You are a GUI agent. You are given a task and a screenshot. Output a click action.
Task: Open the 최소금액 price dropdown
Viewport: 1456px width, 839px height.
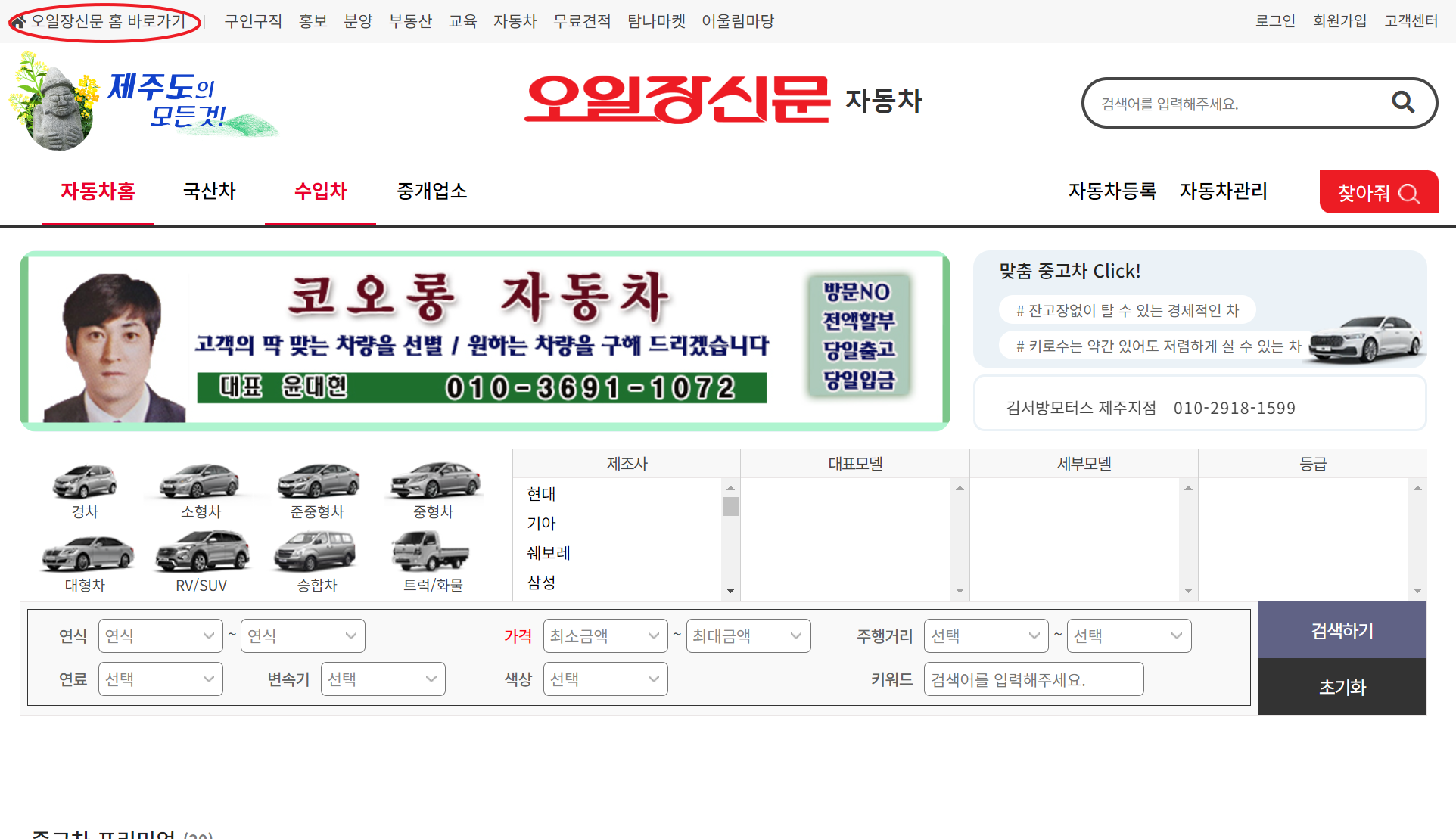(x=605, y=636)
